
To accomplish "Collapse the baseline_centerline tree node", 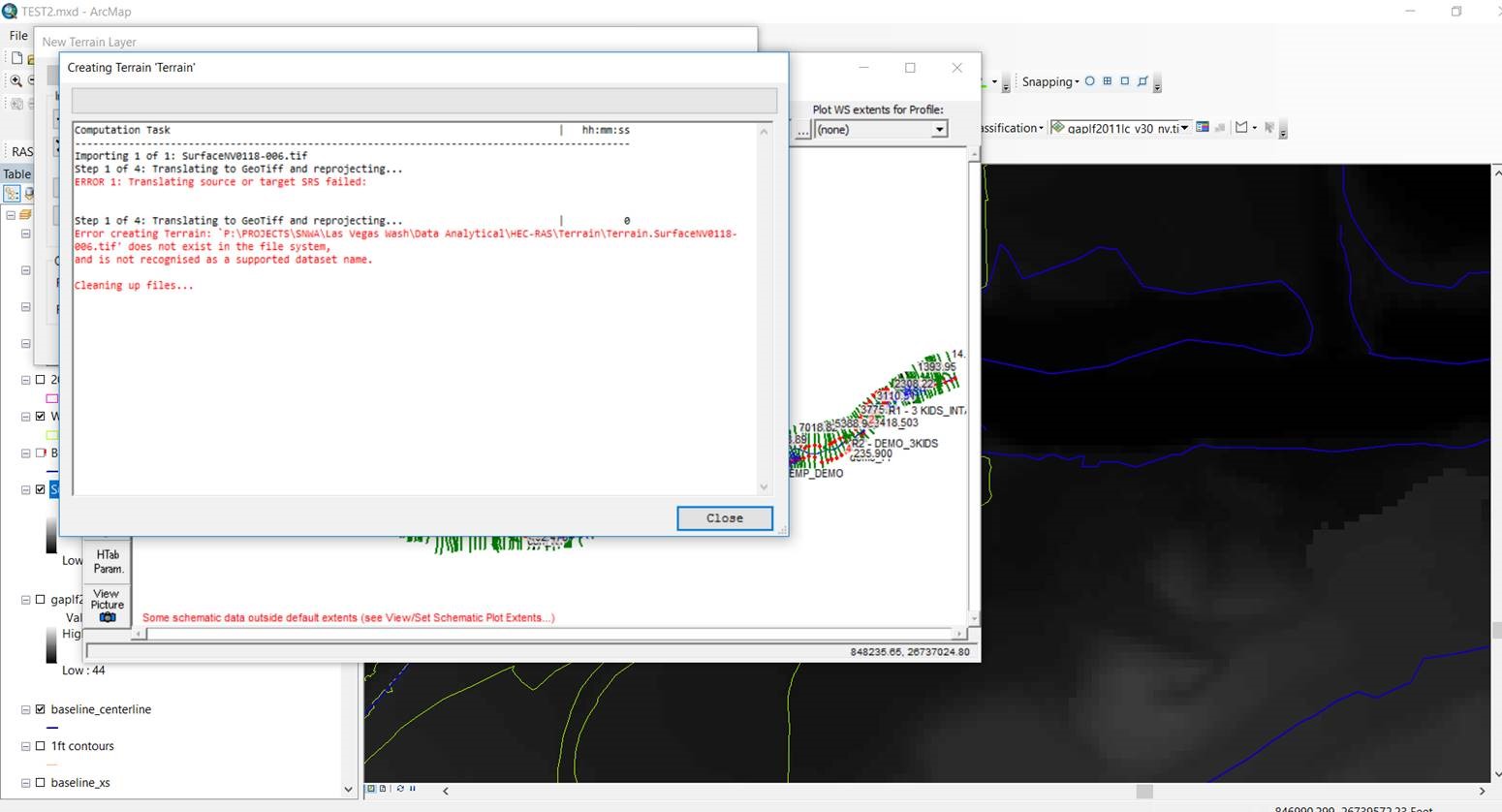I will tap(26, 709).
